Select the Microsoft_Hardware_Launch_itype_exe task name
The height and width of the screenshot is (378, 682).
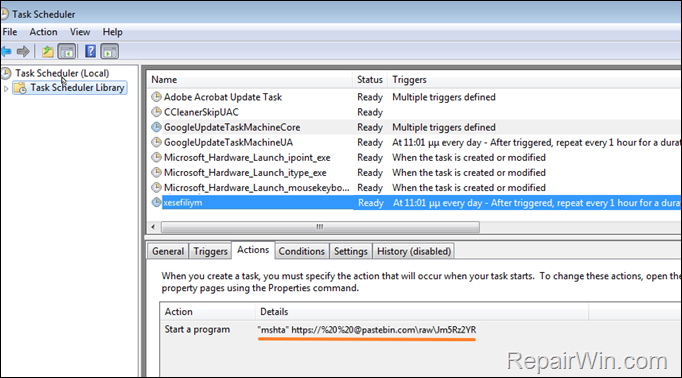(x=245, y=173)
